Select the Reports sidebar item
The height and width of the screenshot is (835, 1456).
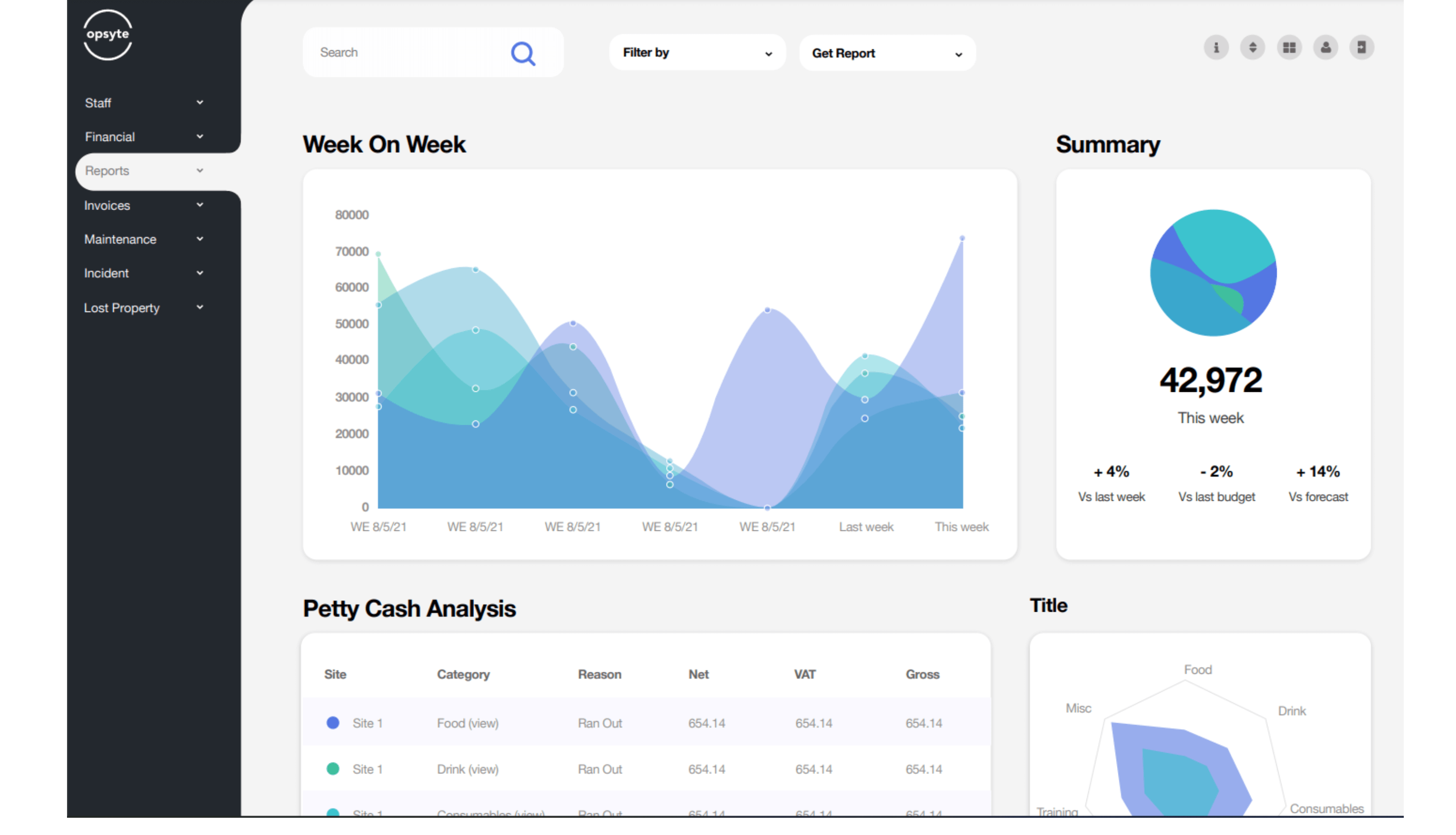pos(157,172)
